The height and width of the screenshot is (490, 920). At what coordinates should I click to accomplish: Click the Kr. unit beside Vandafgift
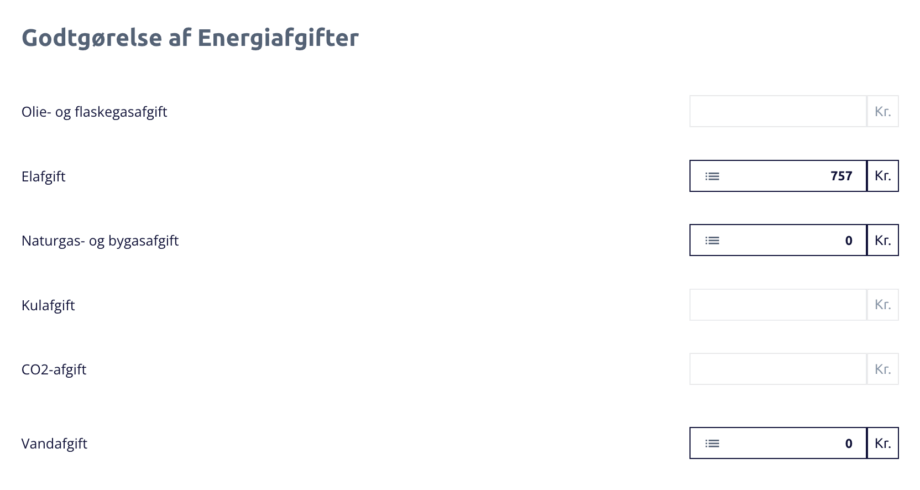click(x=883, y=443)
